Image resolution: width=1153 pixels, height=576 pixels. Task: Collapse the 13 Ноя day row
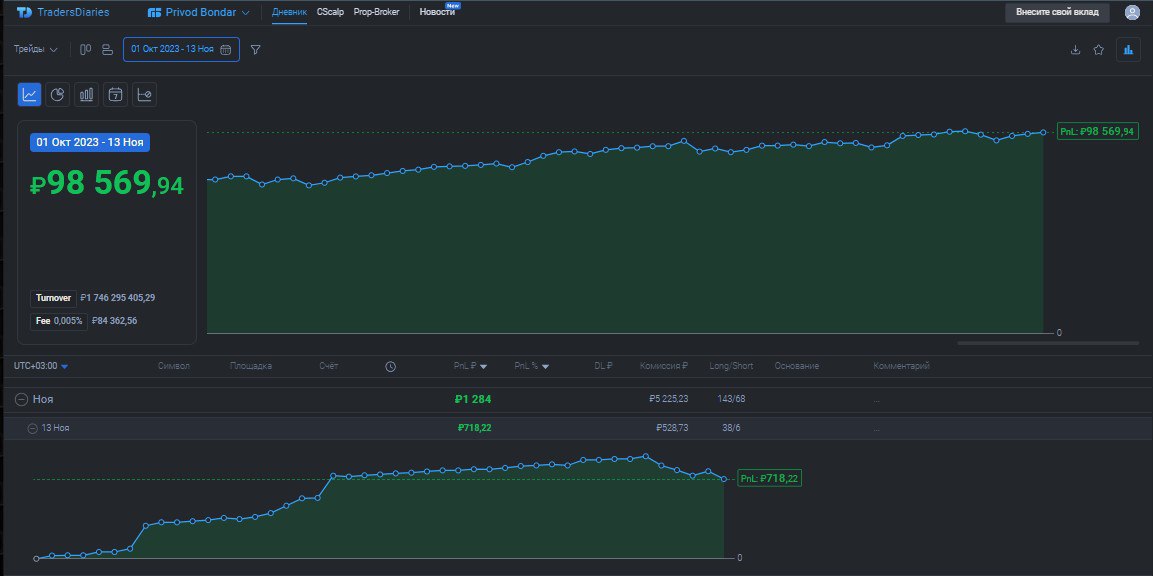click(x=33, y=427)
